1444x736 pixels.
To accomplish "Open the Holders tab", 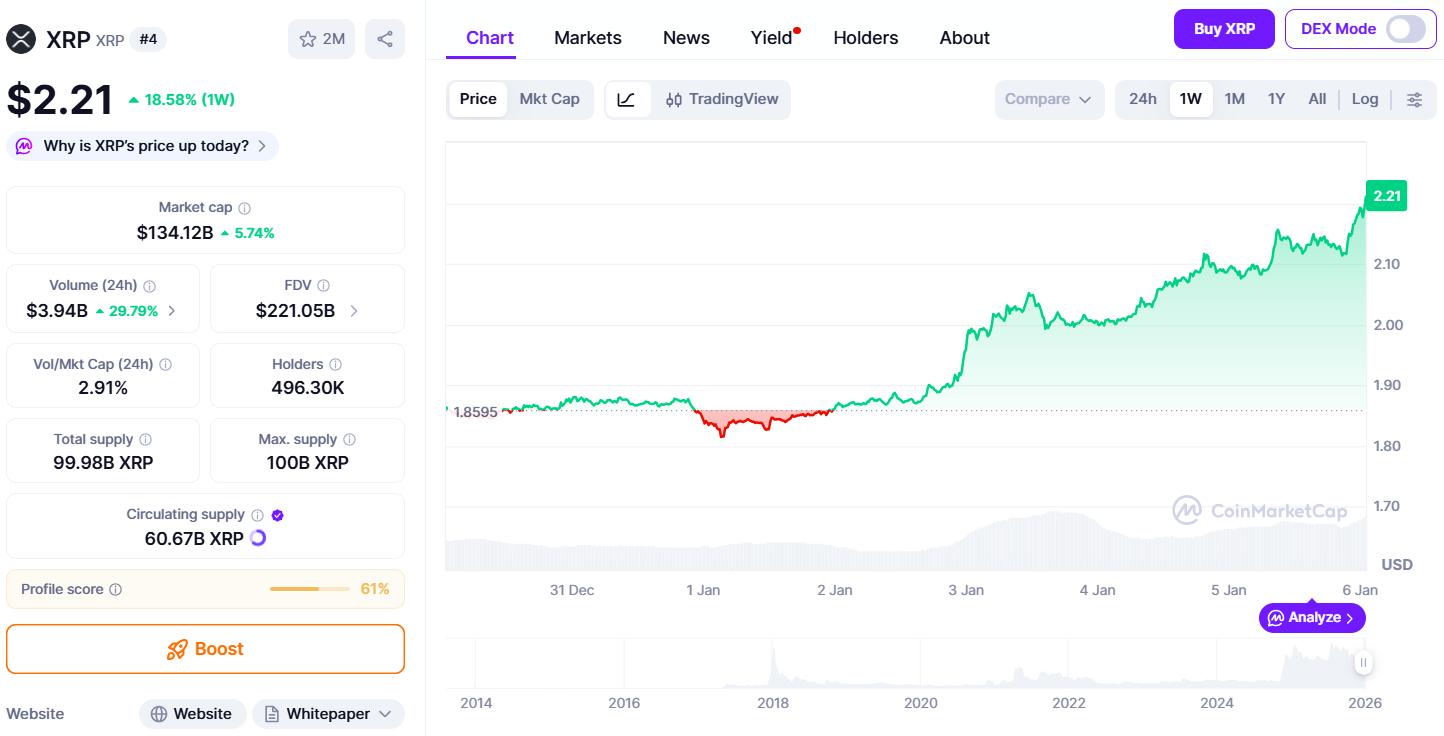I will 866,37.
